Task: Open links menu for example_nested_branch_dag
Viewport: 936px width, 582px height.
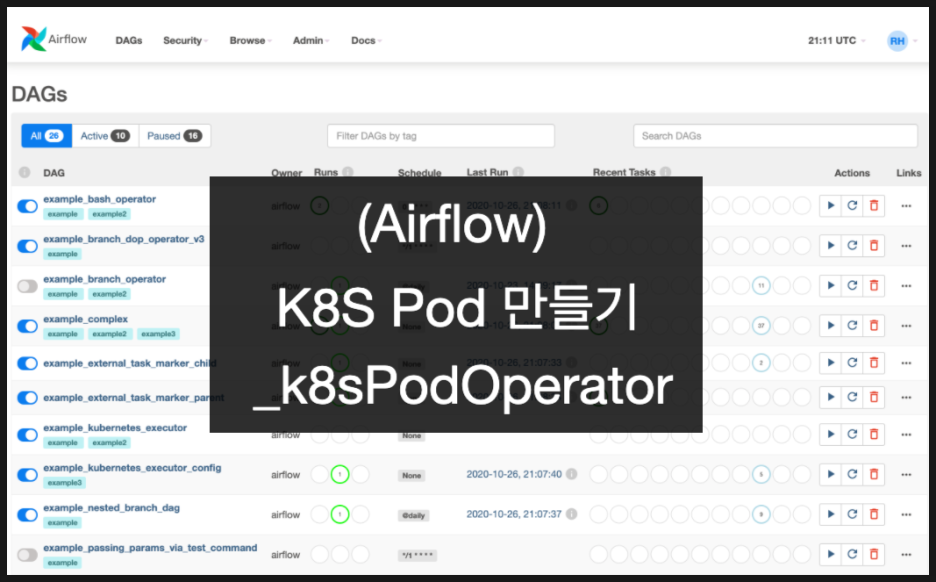Action: tap(906, 515)
